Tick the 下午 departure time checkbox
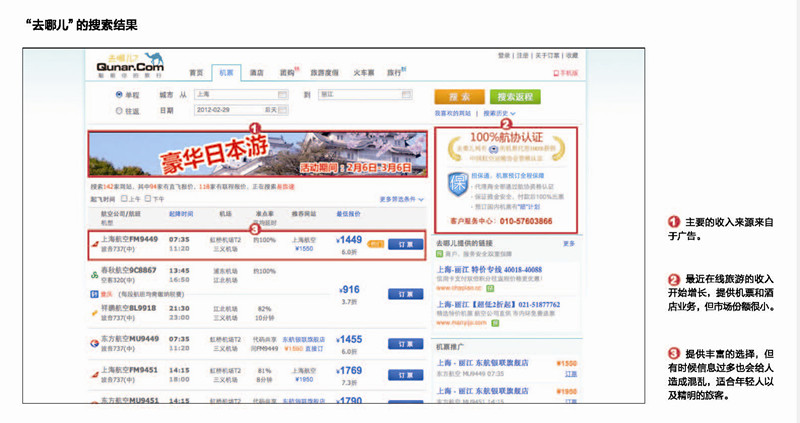Screen dimensions: 800x423 pyautogui.click(x=148, y=199)
